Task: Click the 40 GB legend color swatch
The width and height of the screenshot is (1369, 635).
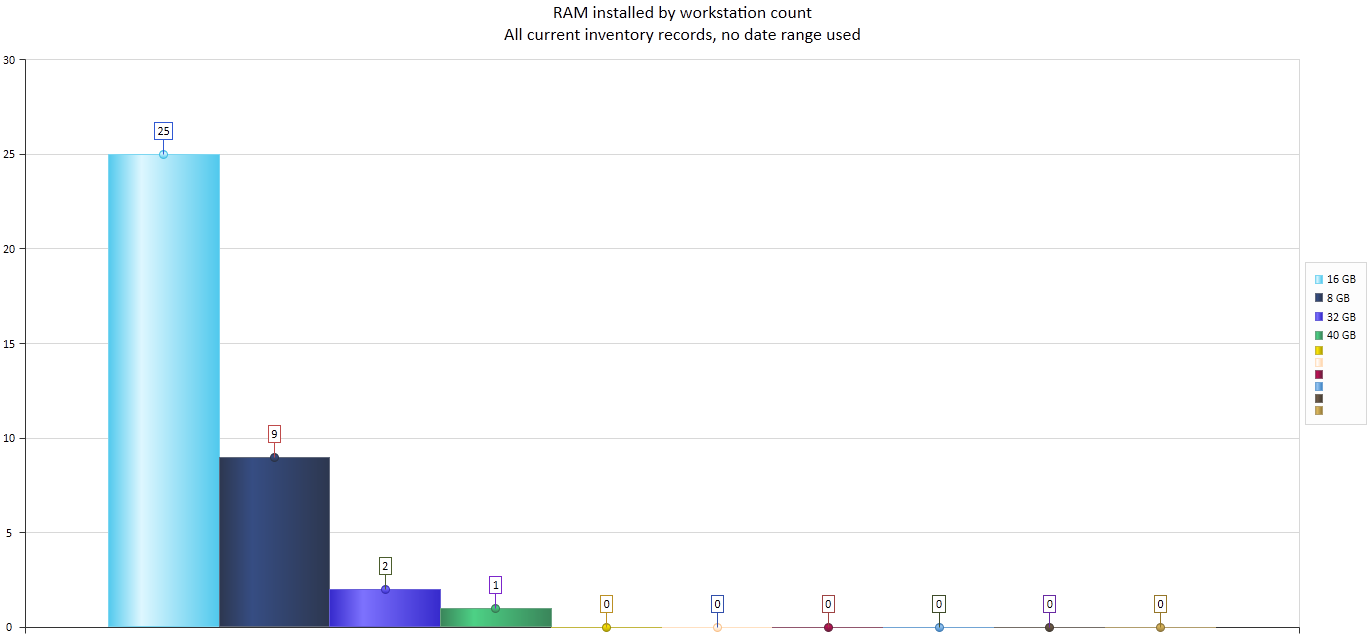Action: (1319, 335)
